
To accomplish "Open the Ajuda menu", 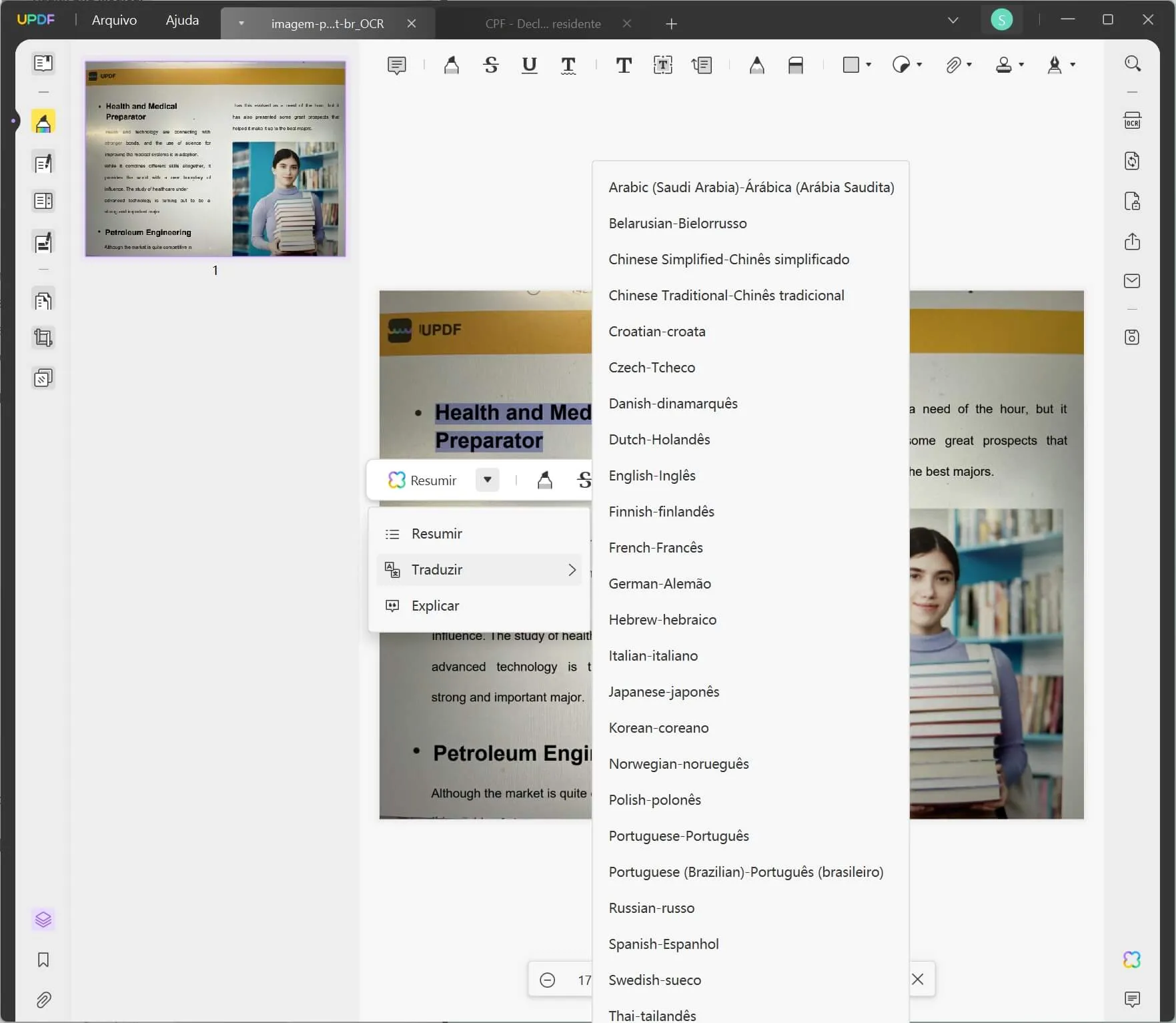I will [182, 20].
